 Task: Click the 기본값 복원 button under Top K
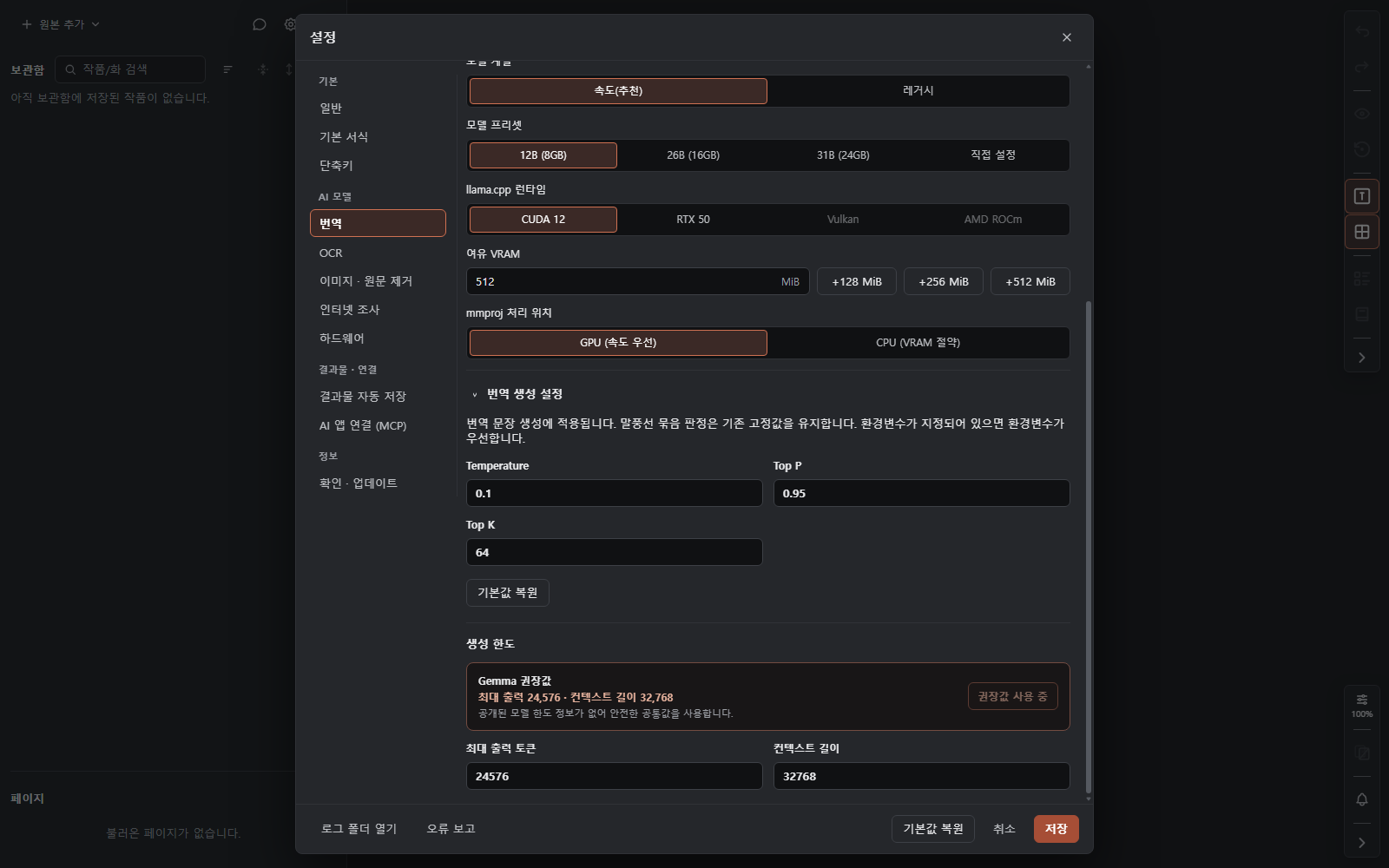(508, 593)
